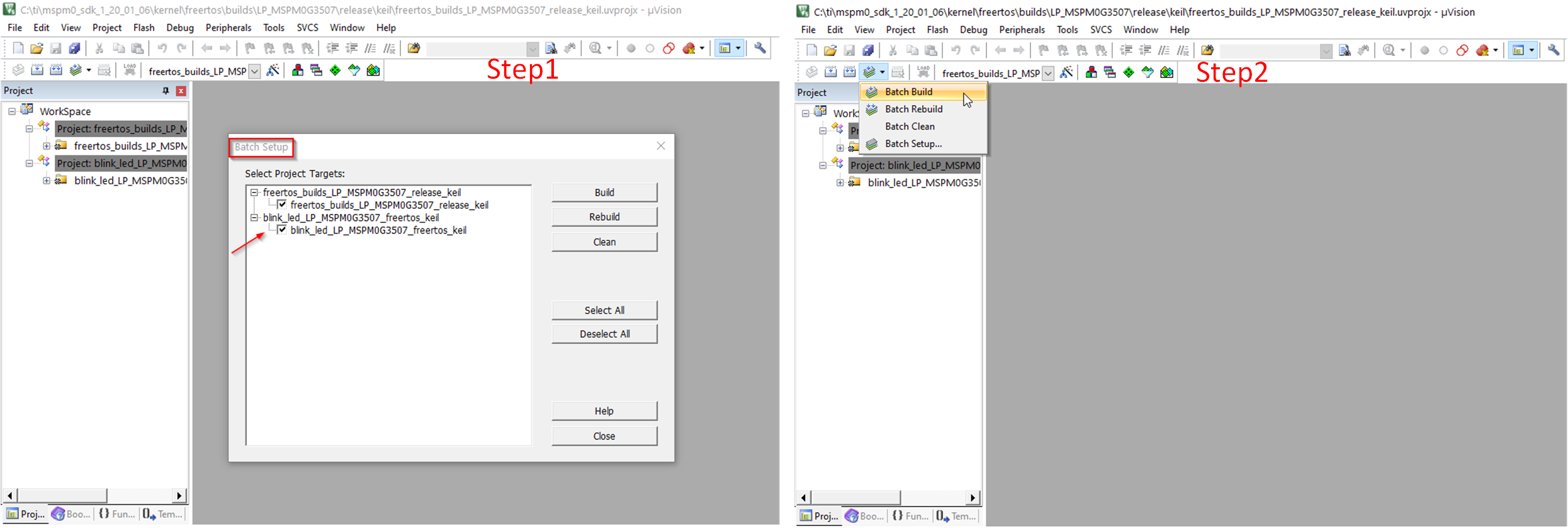Click Rebuild all targets icon in left window
The image size is (1568, 528).
[56, 70]
